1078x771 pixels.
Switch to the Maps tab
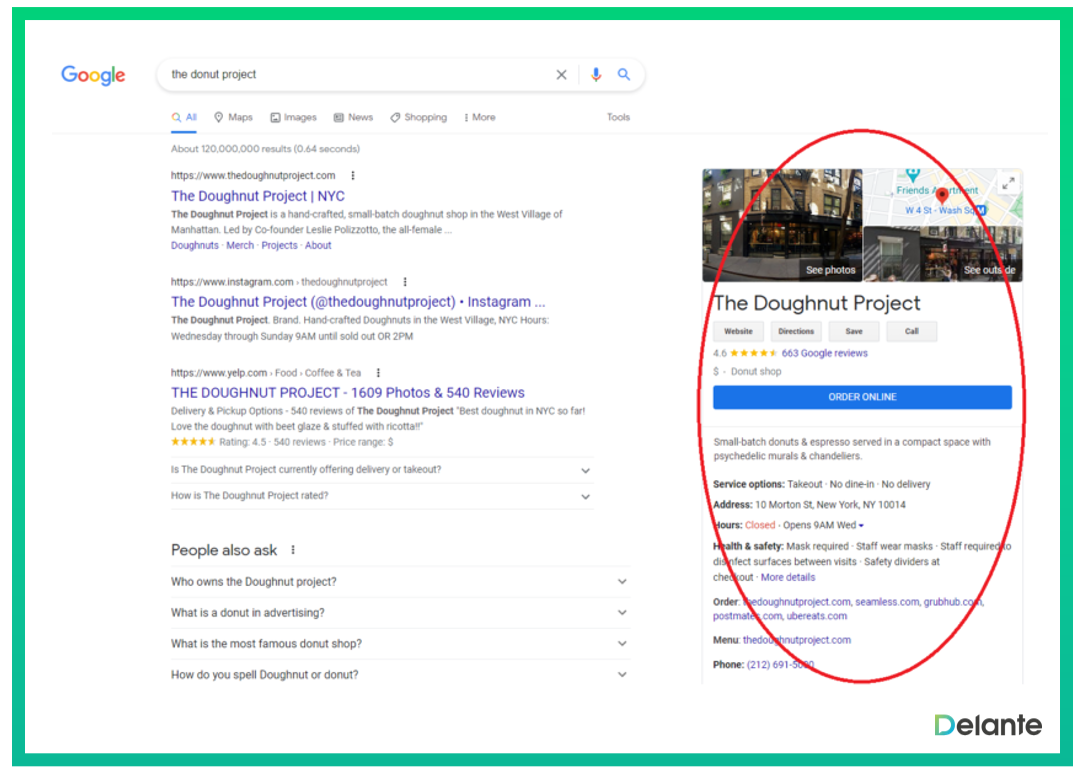click(233, 117)
